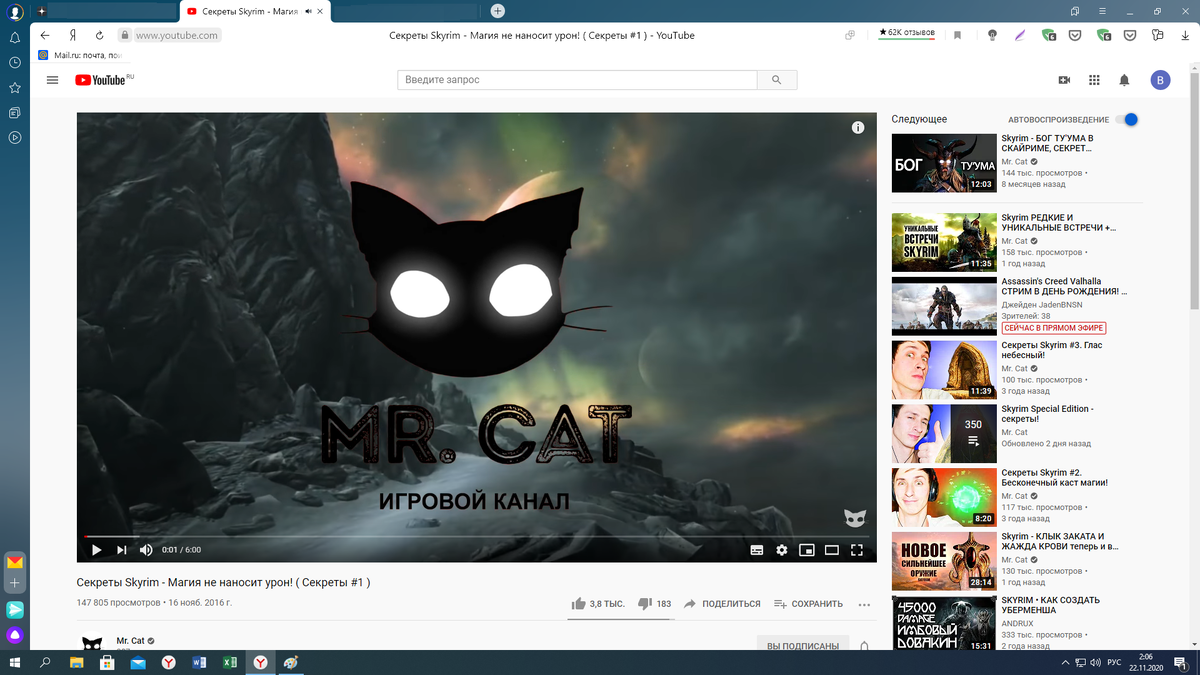Viewport: 1200px width, 675px height.
Task: Disable the АВТОВОСПРОИЗВЕДЕНИЕ autoplay toggle
Action: point(1129,118)
